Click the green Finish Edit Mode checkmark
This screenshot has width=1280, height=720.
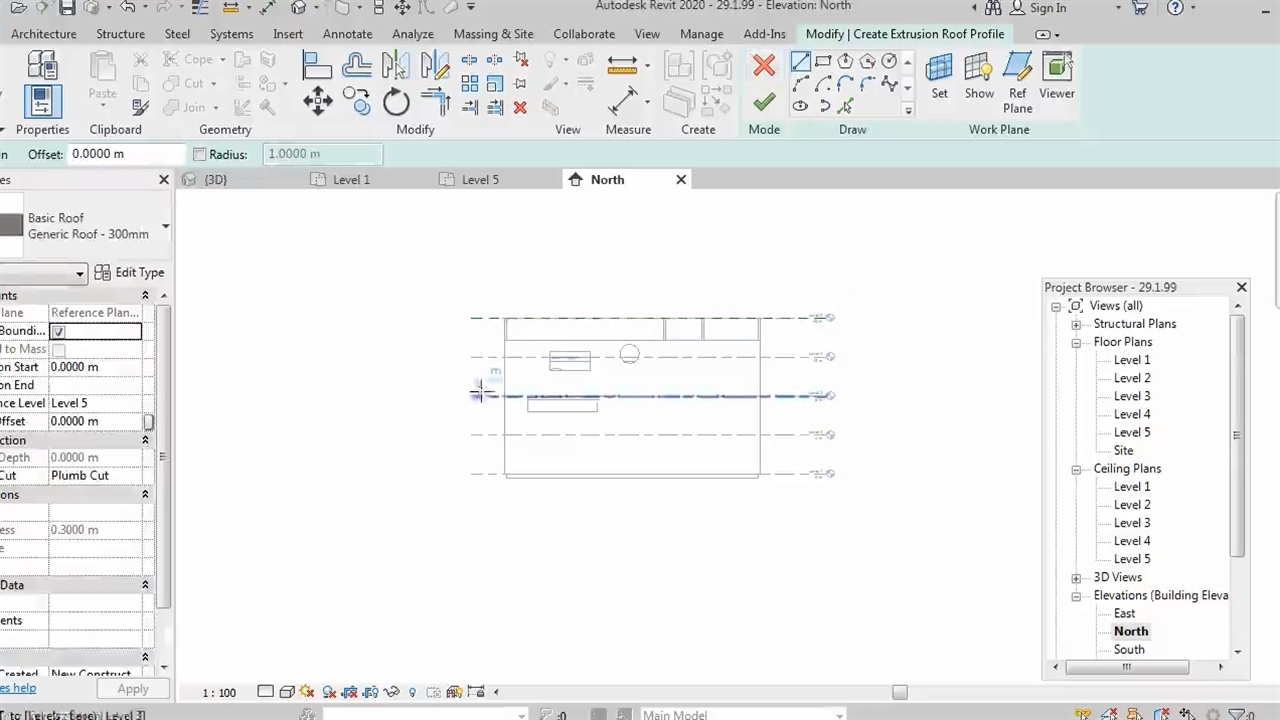764,102
